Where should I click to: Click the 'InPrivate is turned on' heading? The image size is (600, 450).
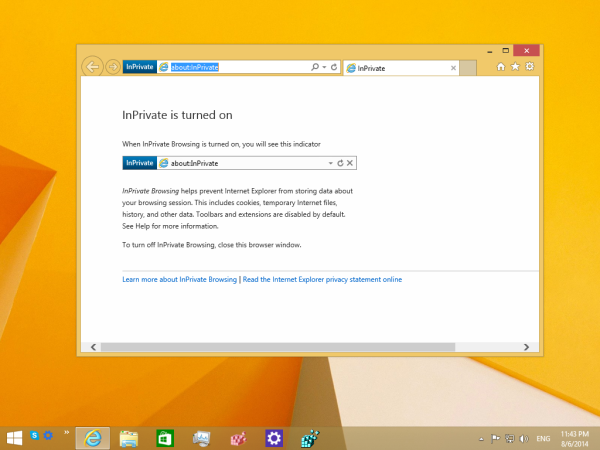(177, 115)
